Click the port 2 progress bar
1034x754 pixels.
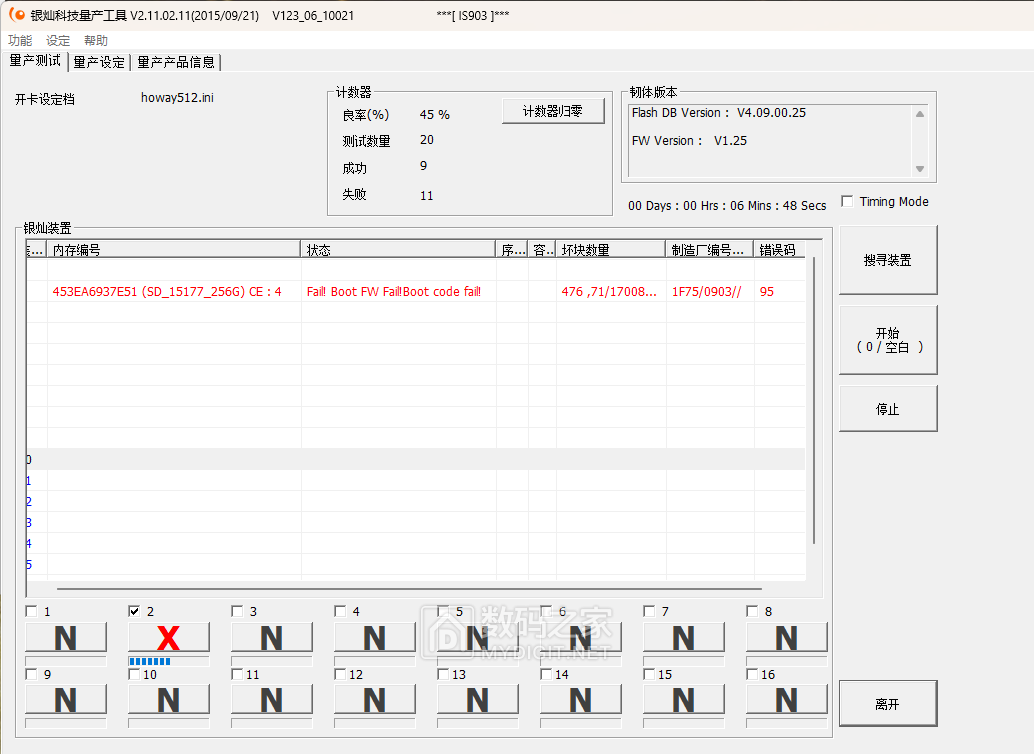coord(168,662)
